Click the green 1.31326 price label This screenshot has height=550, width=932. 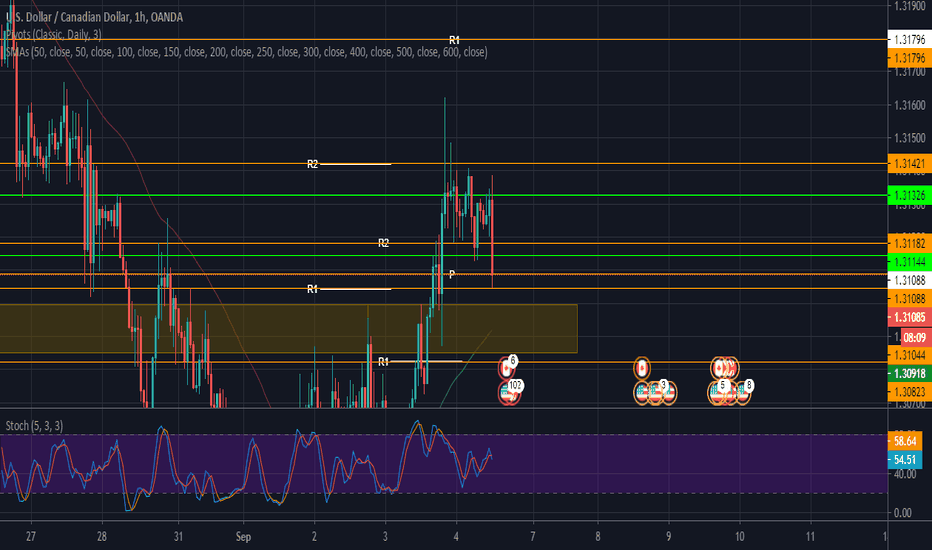point(909,196)
